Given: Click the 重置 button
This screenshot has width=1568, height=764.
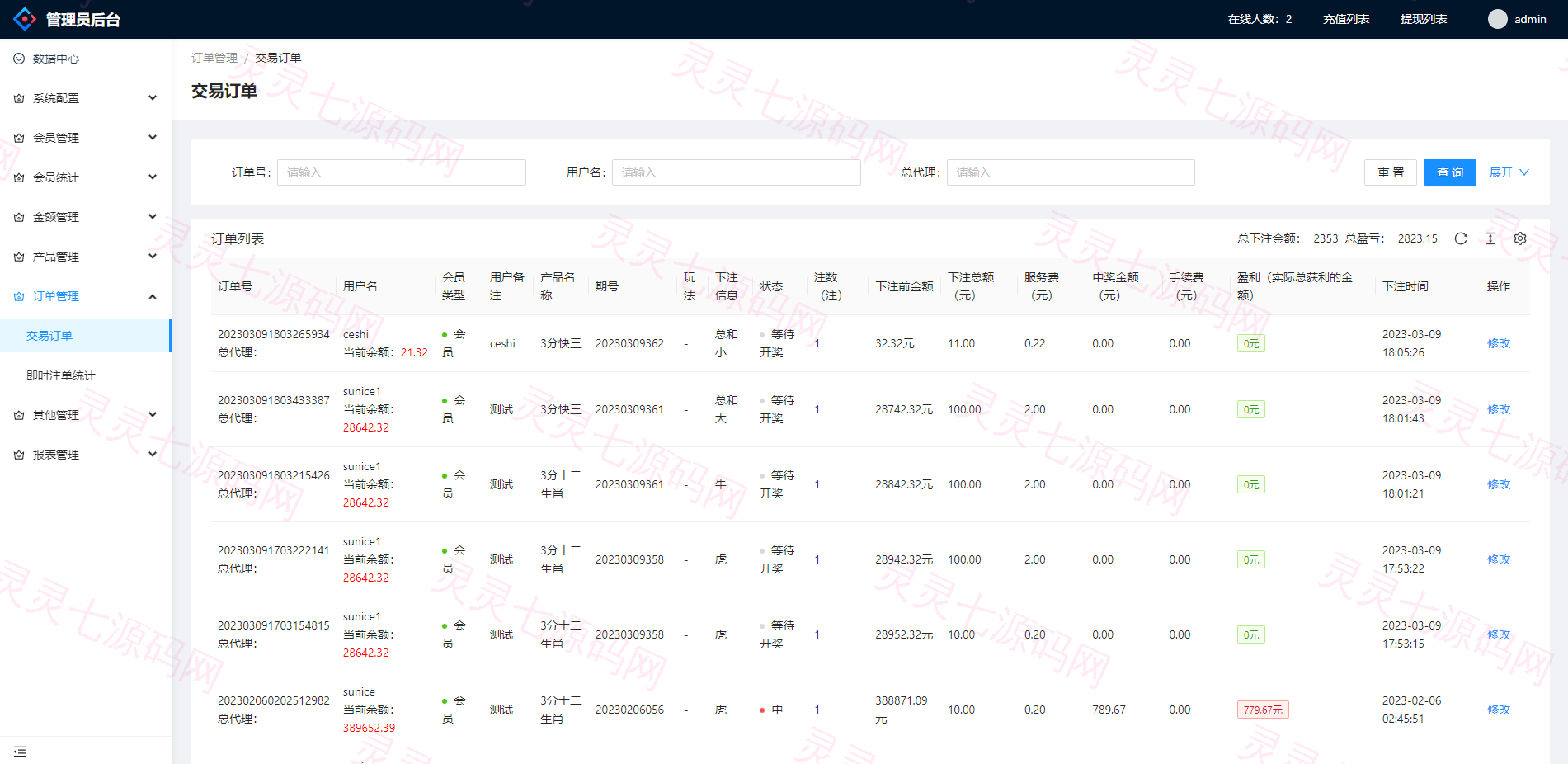Looking at the screenshot, I should click(1391, 172).
